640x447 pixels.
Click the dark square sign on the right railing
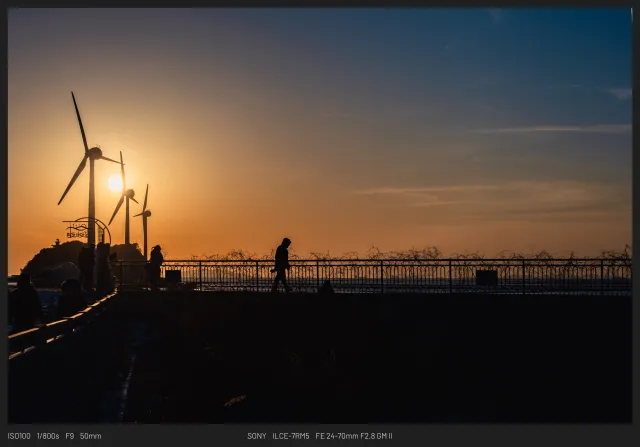coord(486,277)
